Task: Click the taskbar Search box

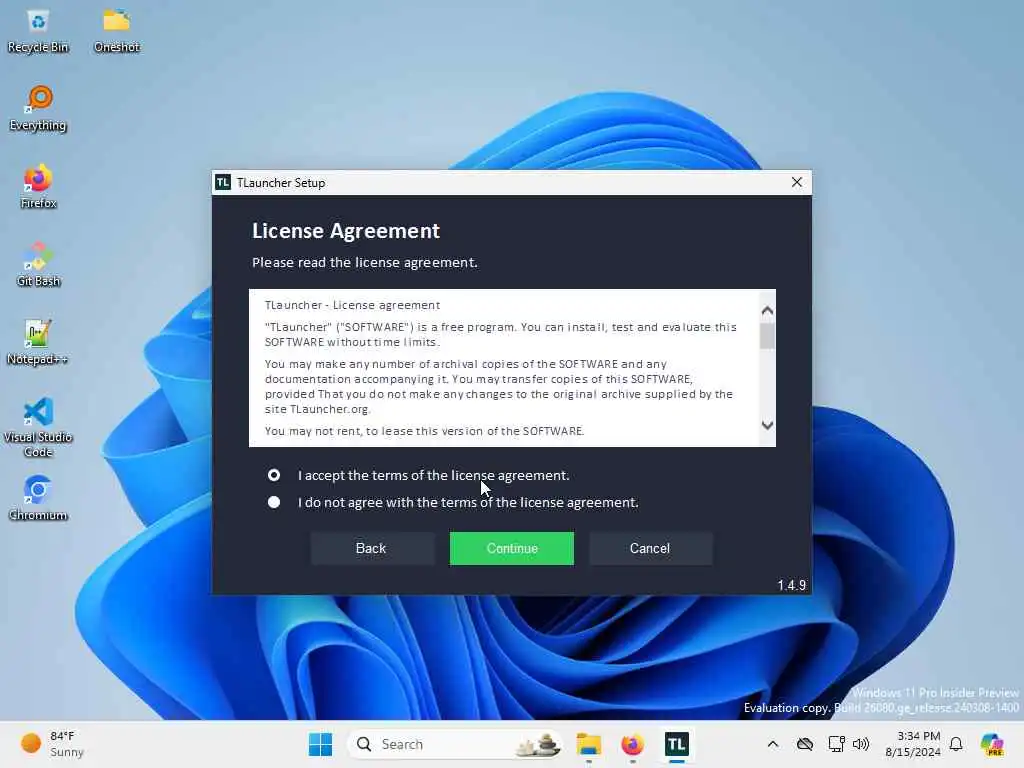Action: click(455, 744)
